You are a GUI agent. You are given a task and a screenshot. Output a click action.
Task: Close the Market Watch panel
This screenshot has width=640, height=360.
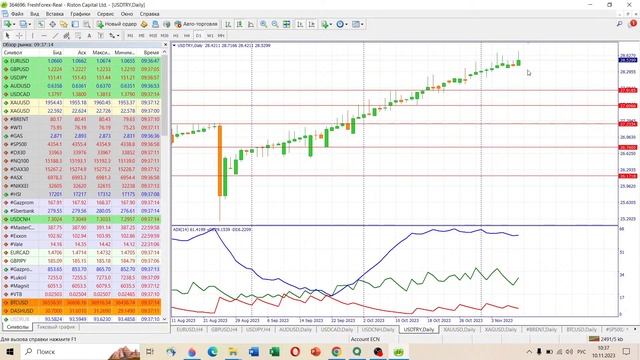[165, 44]
